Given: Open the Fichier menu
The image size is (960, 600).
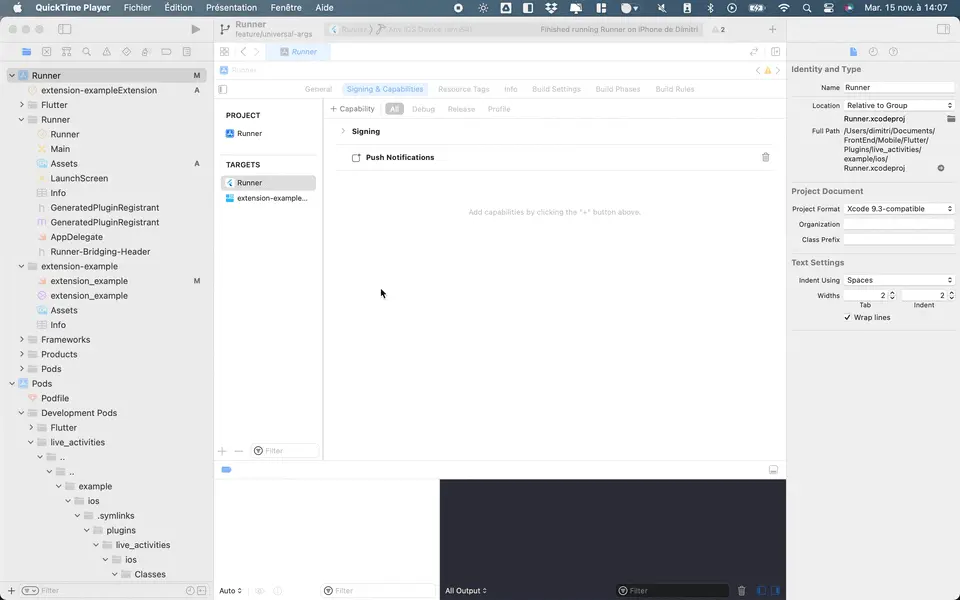Looking at the screenshot, I should 137,8.
